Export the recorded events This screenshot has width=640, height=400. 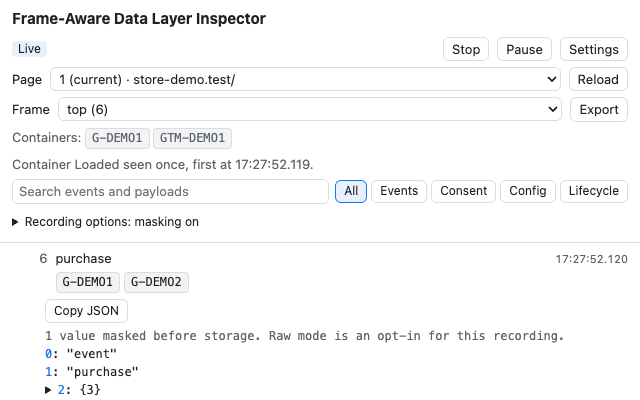599,109
